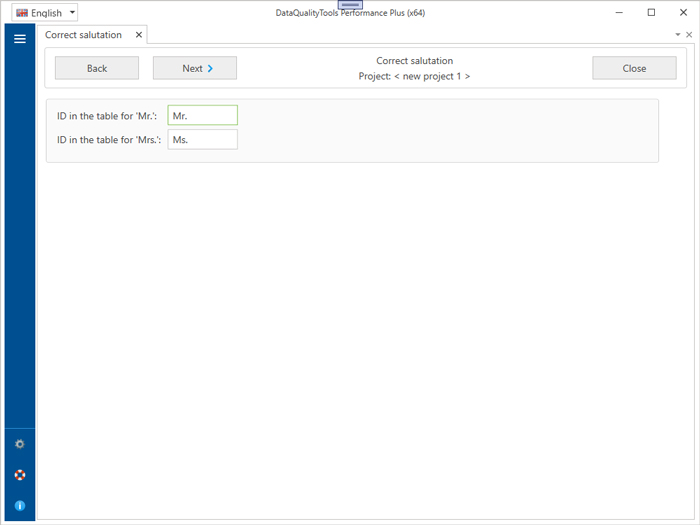Maximize the DataQualityTools window
This screenshot has width=700, height=525.
[651, 13]
